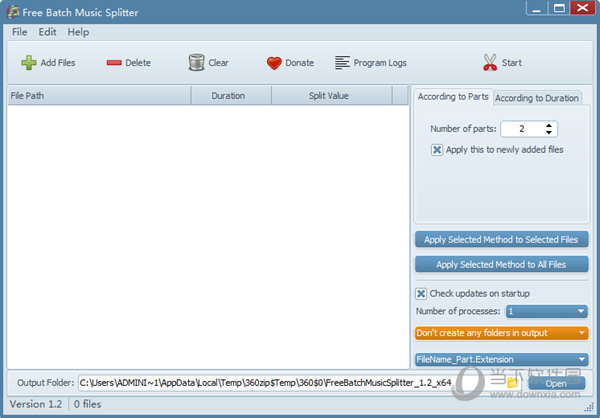Switch to the According to Parts tab
This screenshot has width=600, height=418.
(453, 97)
